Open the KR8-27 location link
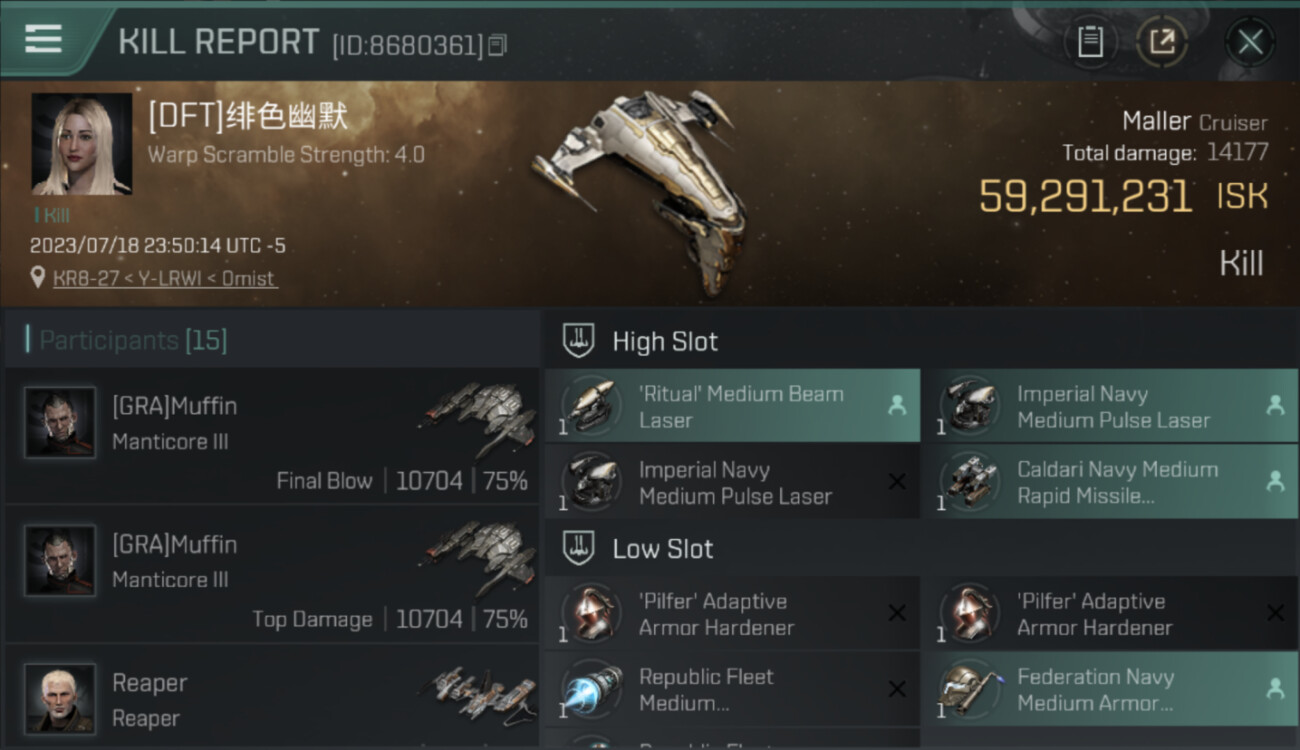Image resolution: width=1300 pixels, height=750 pixels. 165,279
